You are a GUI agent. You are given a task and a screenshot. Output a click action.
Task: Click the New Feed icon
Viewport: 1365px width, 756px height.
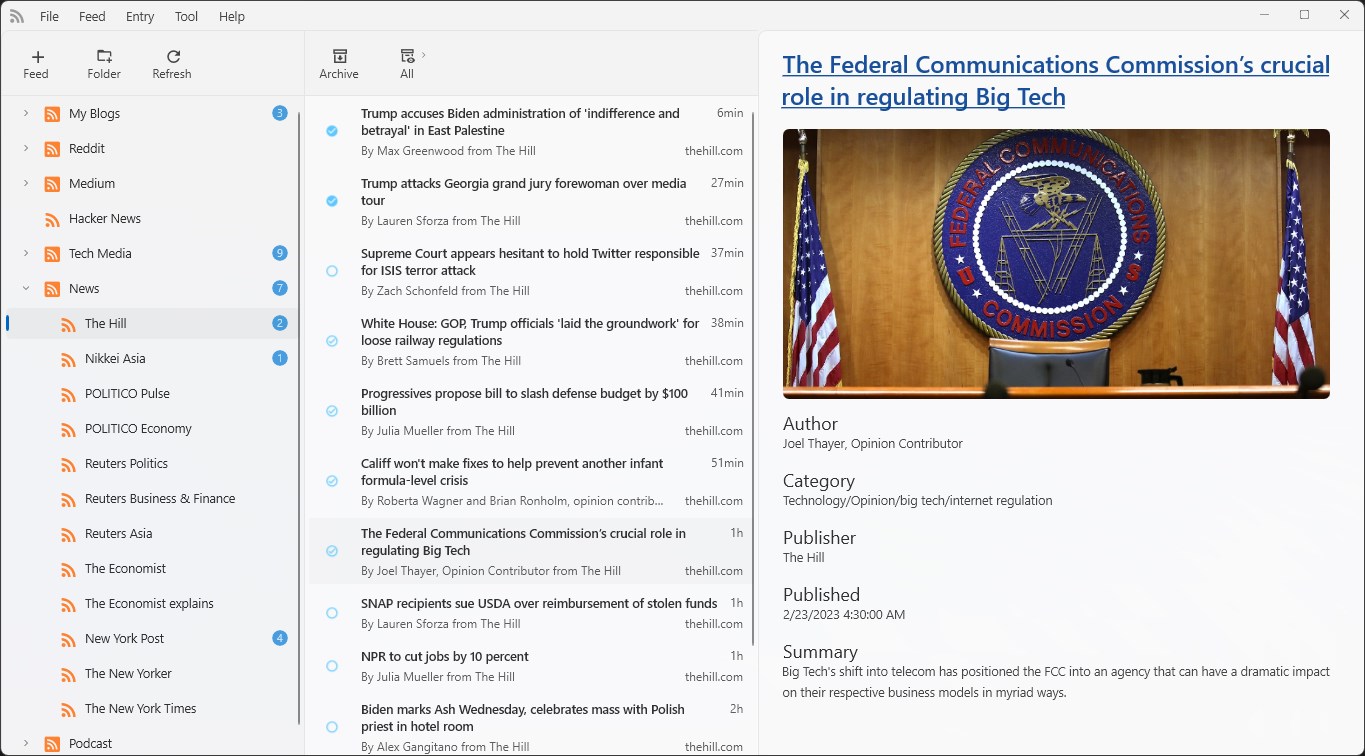36,62
